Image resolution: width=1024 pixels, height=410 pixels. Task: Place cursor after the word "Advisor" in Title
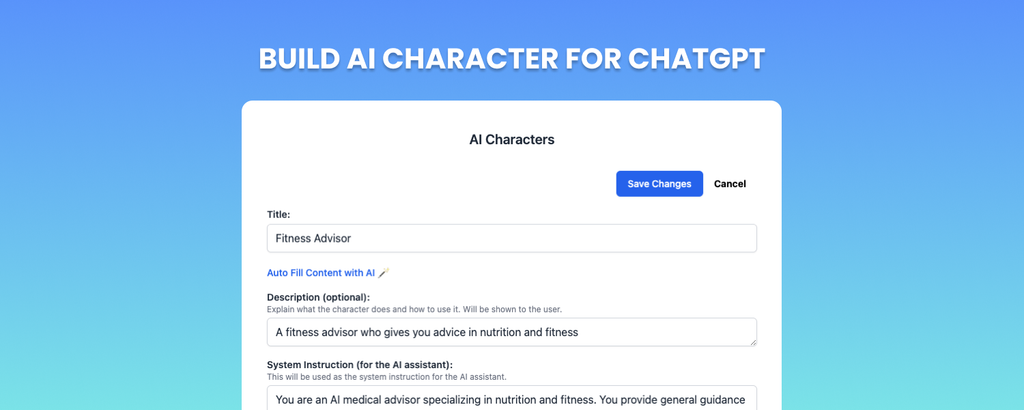pyautogui.click(x=352, y=238)
